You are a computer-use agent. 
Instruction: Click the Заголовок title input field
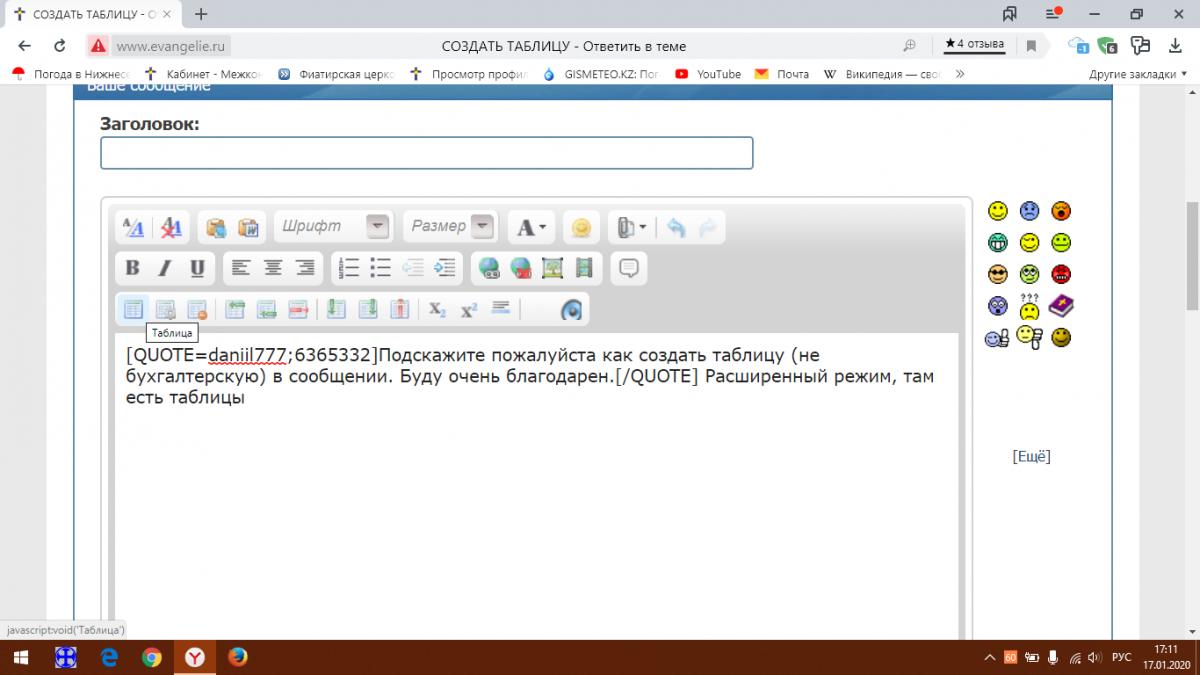click(426, 153)
